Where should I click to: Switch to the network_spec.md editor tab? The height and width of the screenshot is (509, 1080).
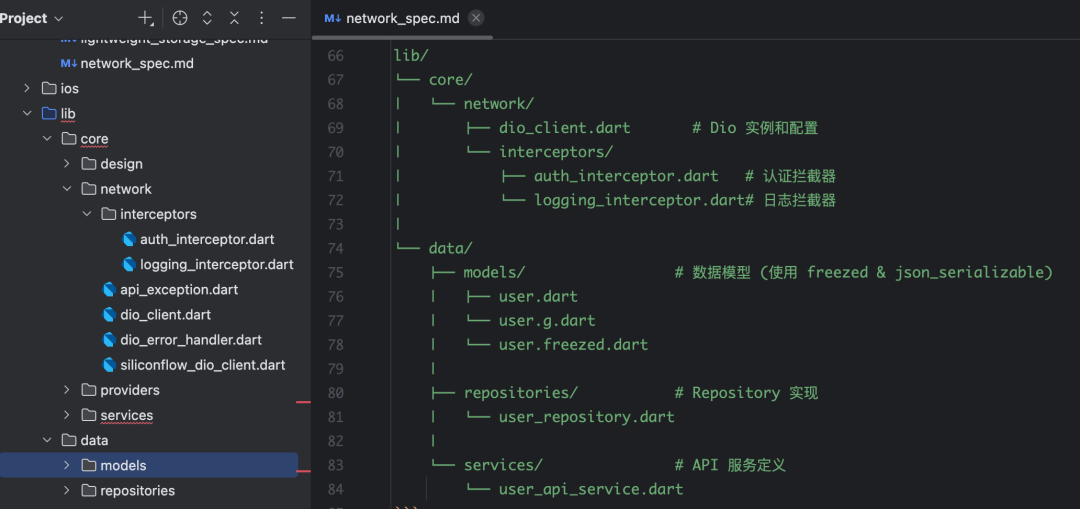pos(402,19)
